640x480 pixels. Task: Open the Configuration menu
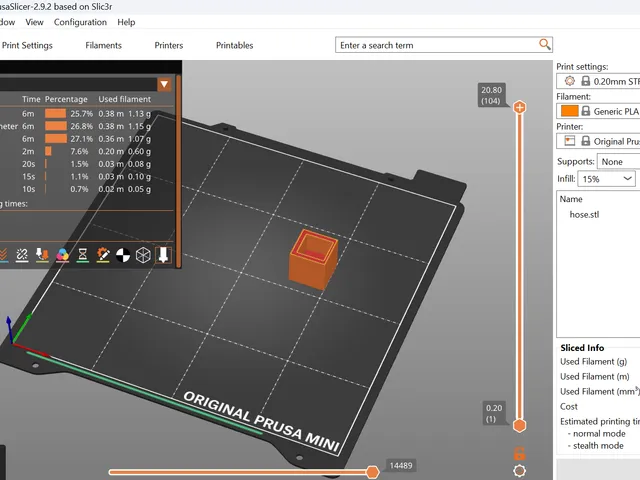pos(80,22)
